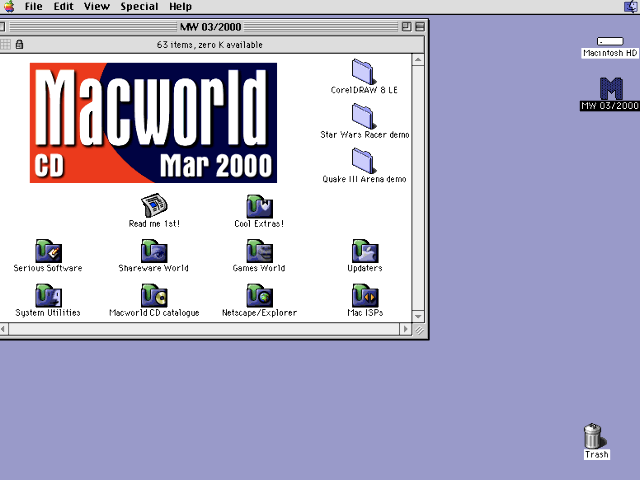Open the View menu

[97, 7]
